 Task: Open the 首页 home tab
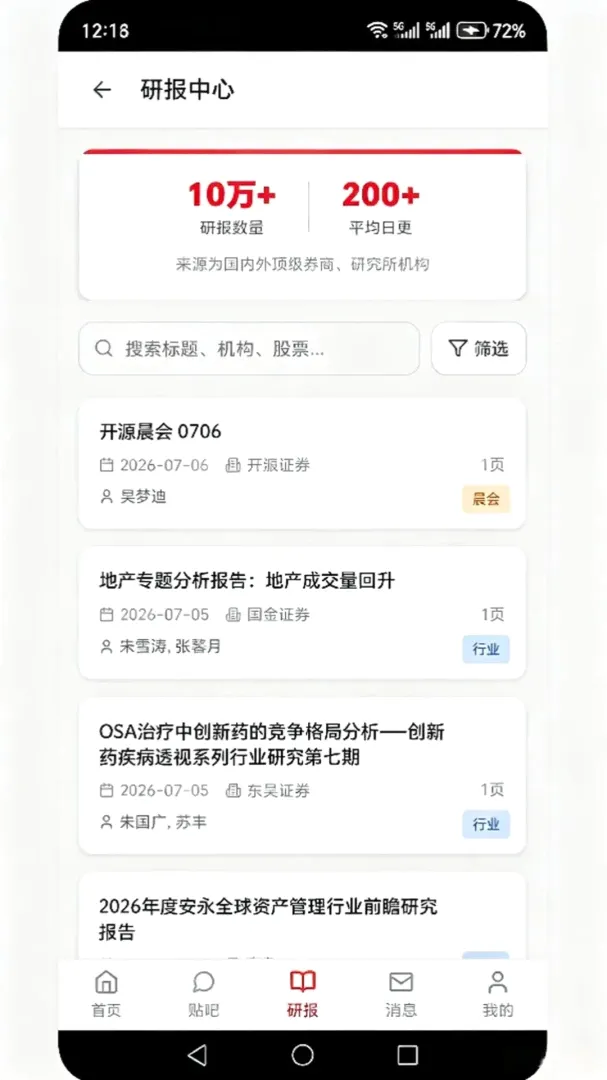tap(106, 994)
